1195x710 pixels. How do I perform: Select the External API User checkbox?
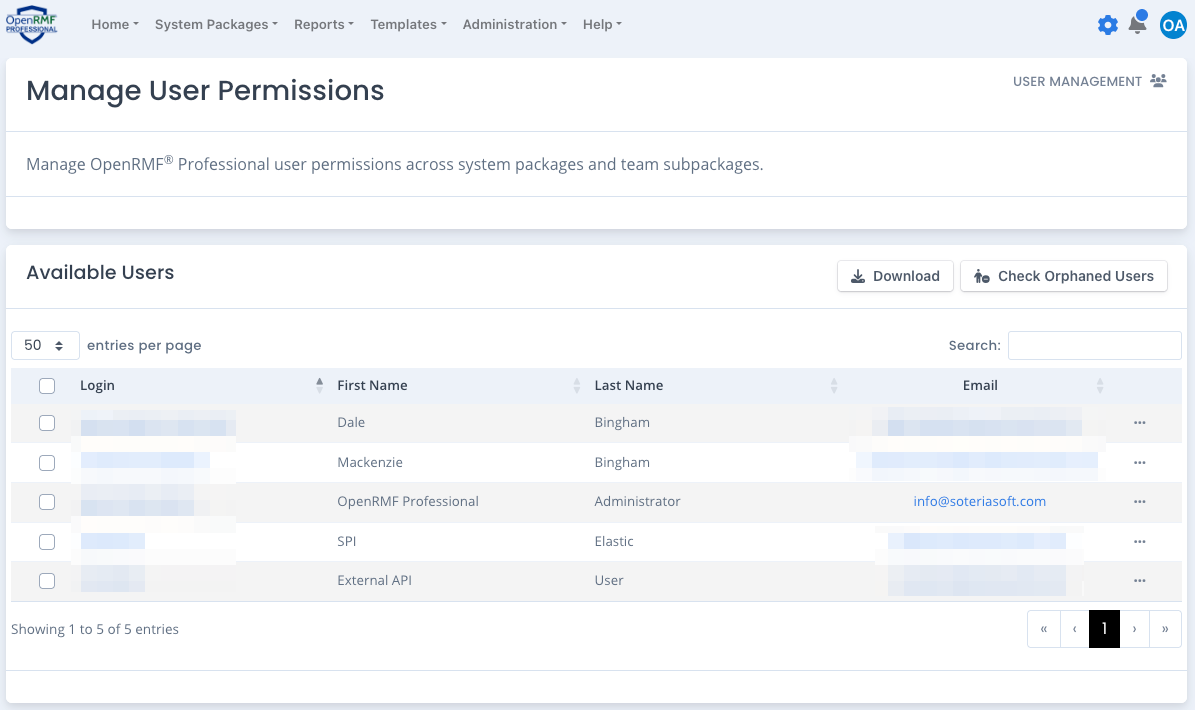point(47,580)
